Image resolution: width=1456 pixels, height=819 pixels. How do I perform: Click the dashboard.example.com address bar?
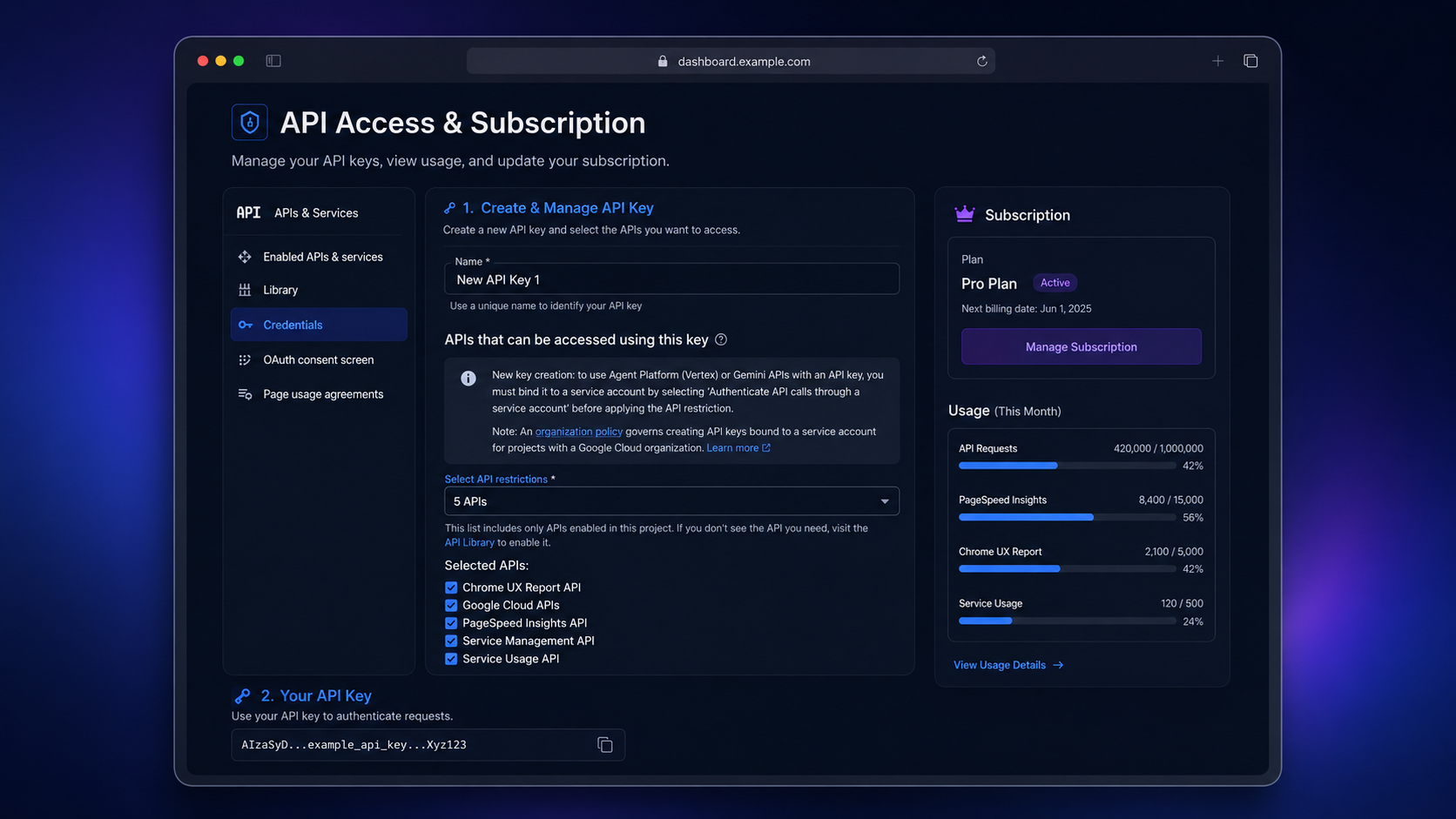coord(731,61)
